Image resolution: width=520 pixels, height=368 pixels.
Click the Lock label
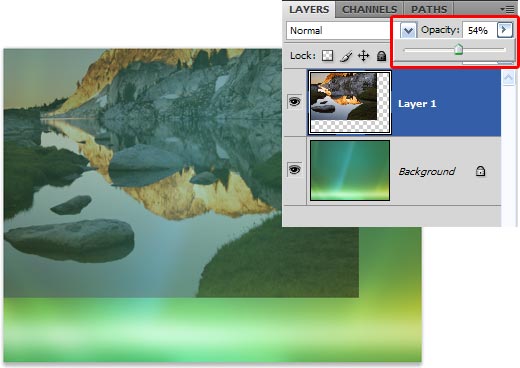(302, 55)
